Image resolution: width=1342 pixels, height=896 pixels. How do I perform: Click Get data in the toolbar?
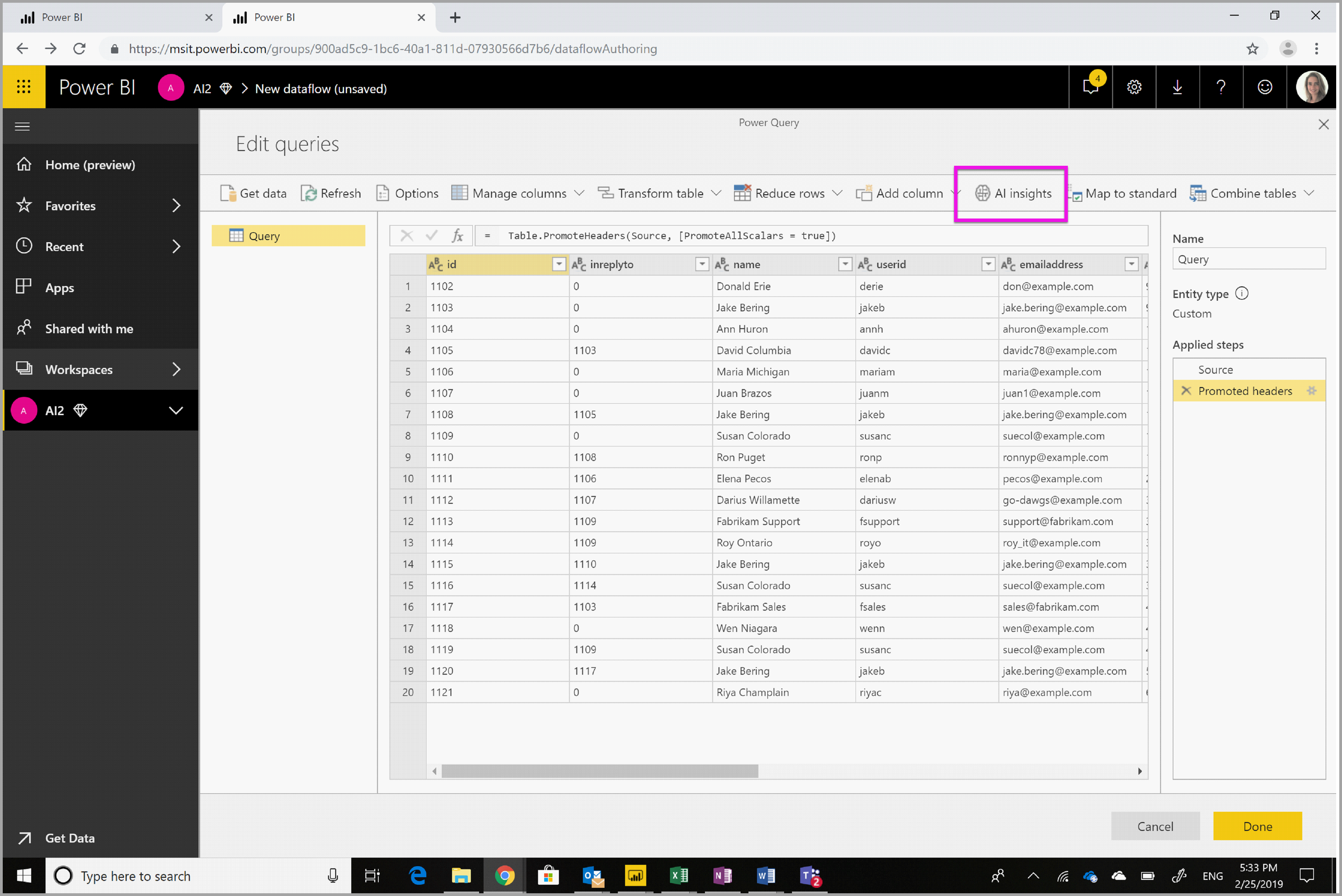[253, 193]
